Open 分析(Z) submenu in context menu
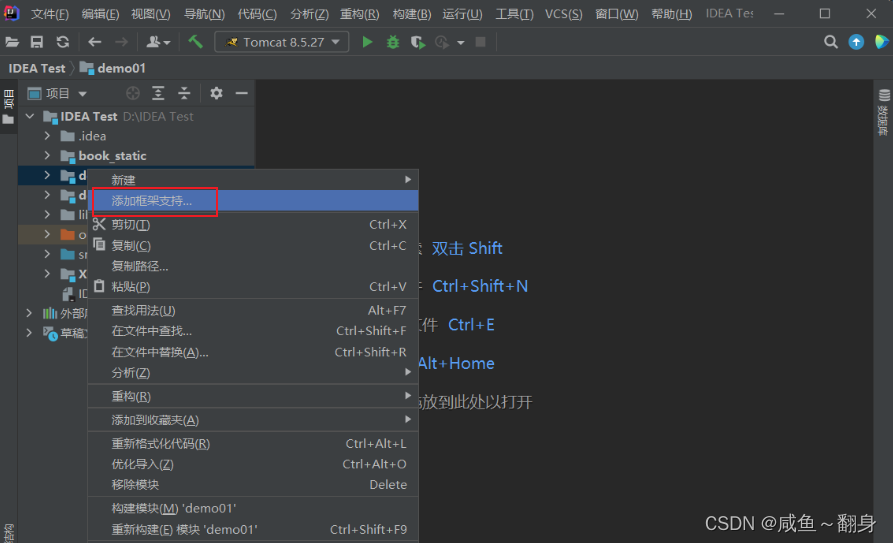Image resolution: width=893 pixels, height=543 pixels. click(253, 373)
